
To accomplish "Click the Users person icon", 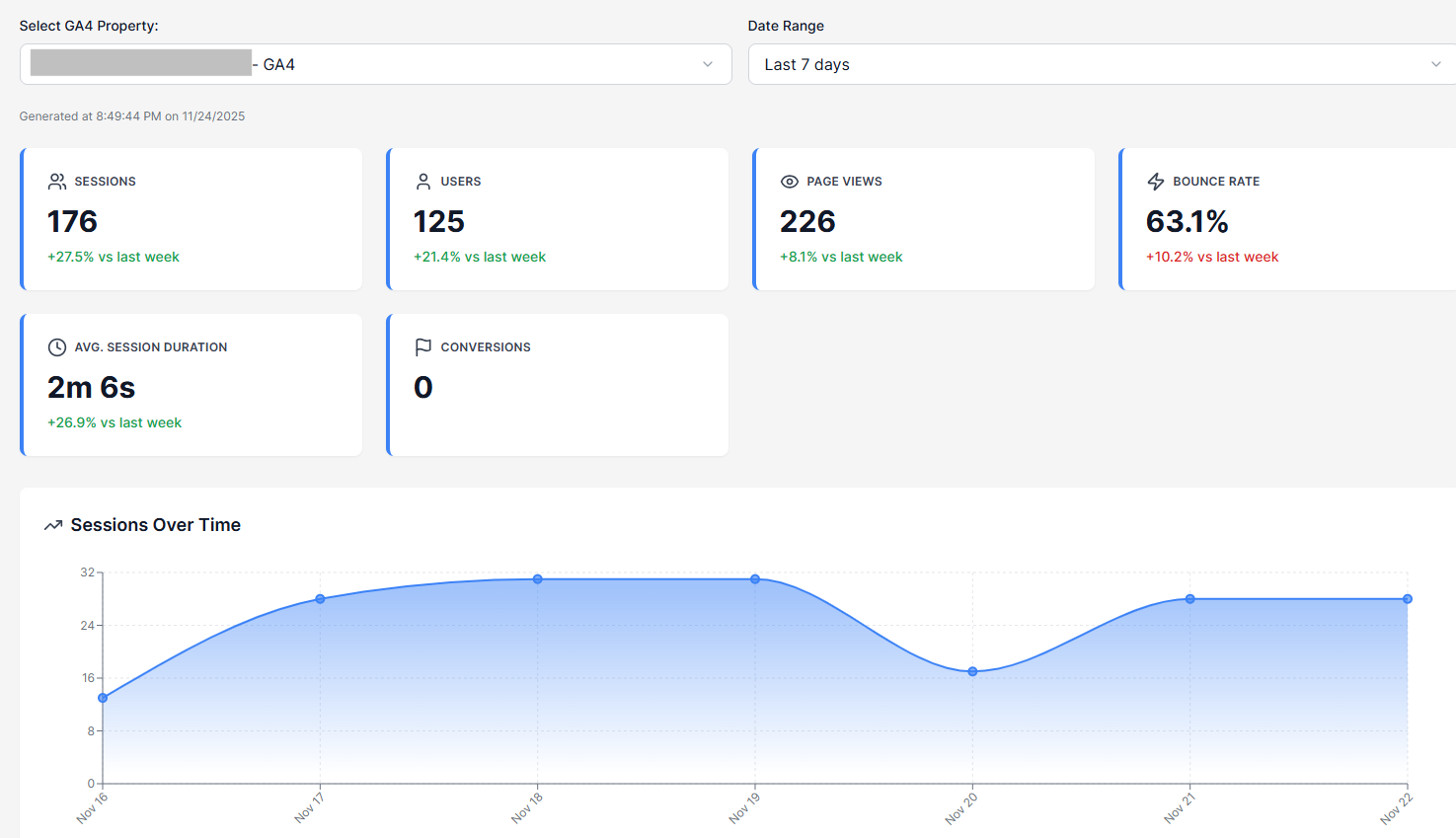I will coord(423,182).
